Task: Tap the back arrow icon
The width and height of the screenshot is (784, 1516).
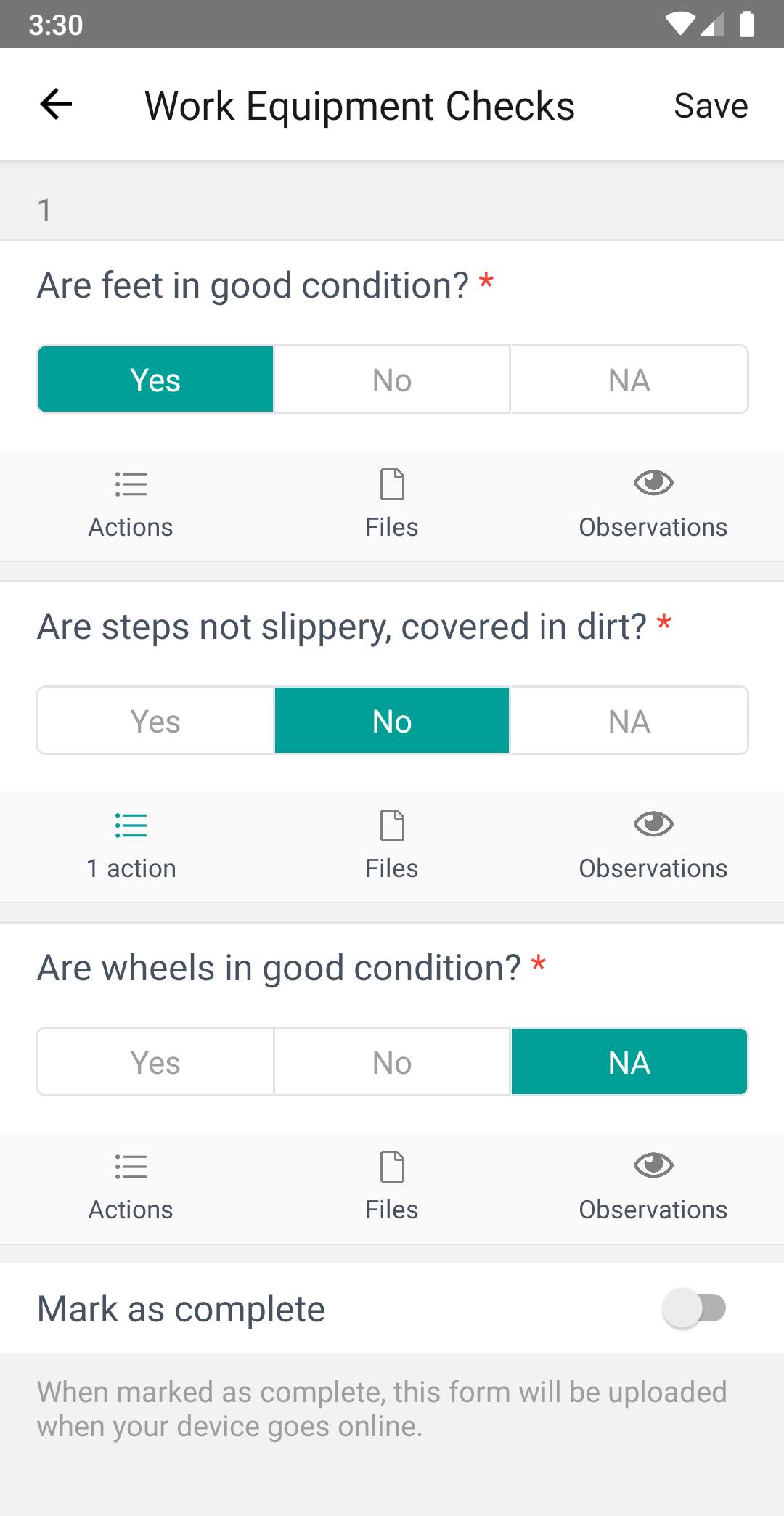Action: click(56, 105)
